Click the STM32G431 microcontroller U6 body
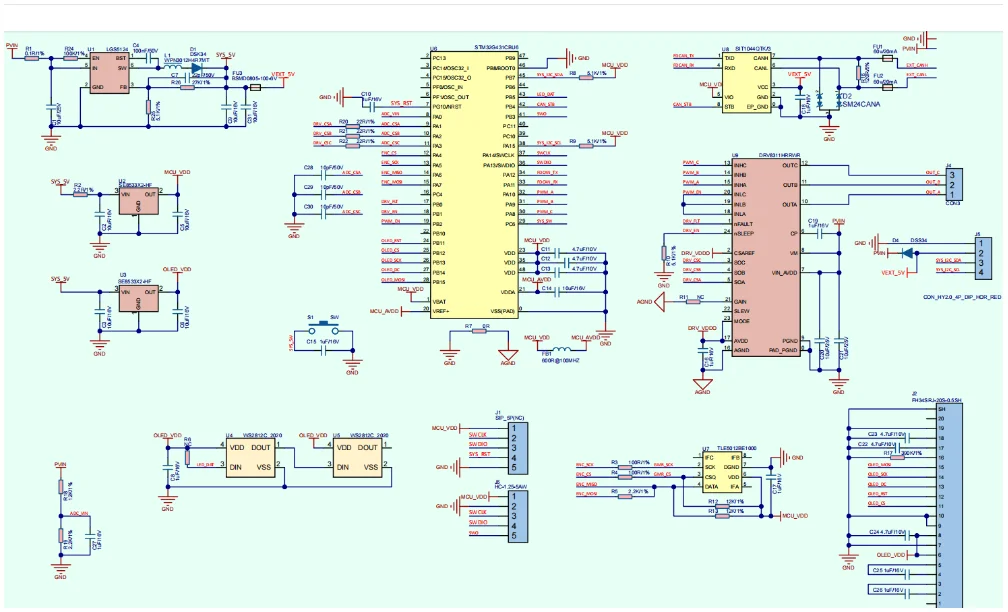 pos(473,190)
